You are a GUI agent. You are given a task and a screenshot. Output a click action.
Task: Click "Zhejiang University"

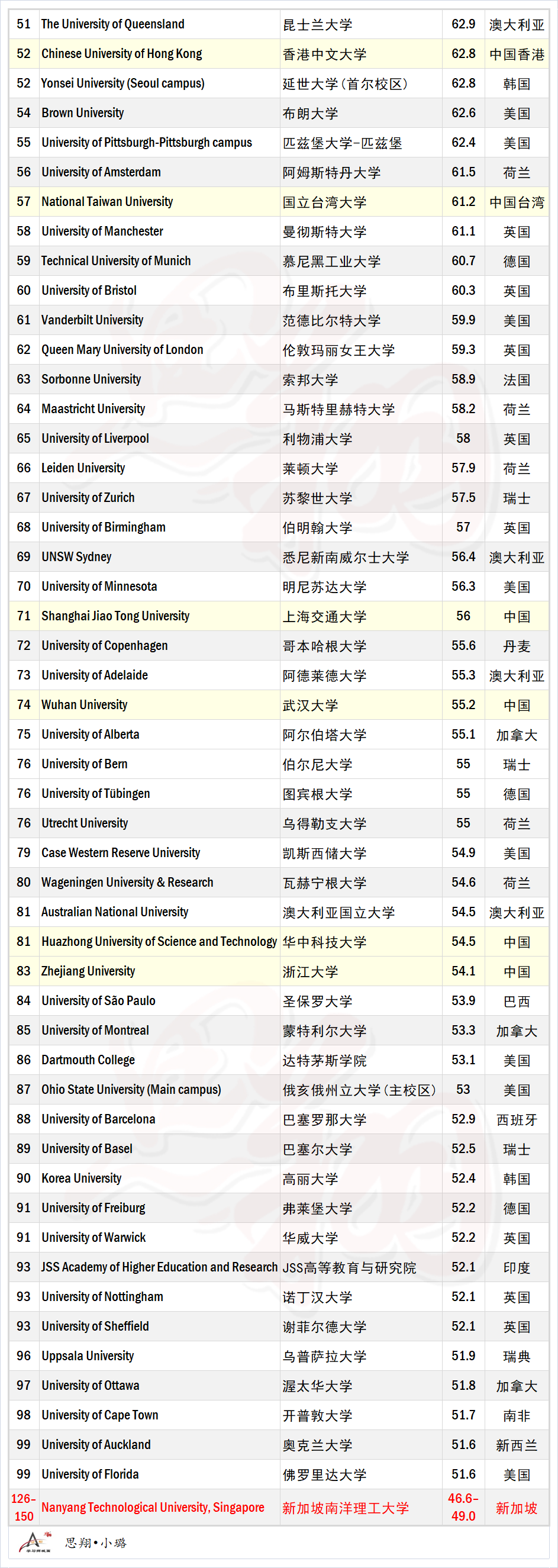pos(88,971)
